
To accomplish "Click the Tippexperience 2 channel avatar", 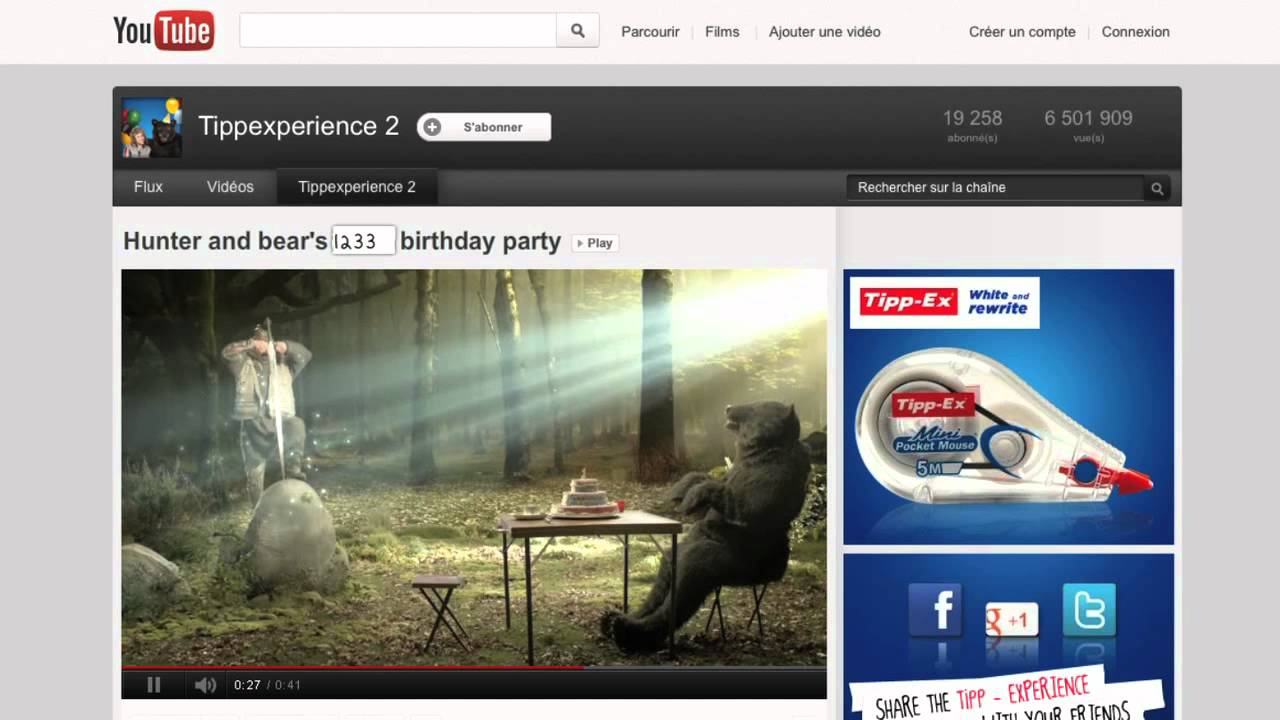I will (152, 127).
